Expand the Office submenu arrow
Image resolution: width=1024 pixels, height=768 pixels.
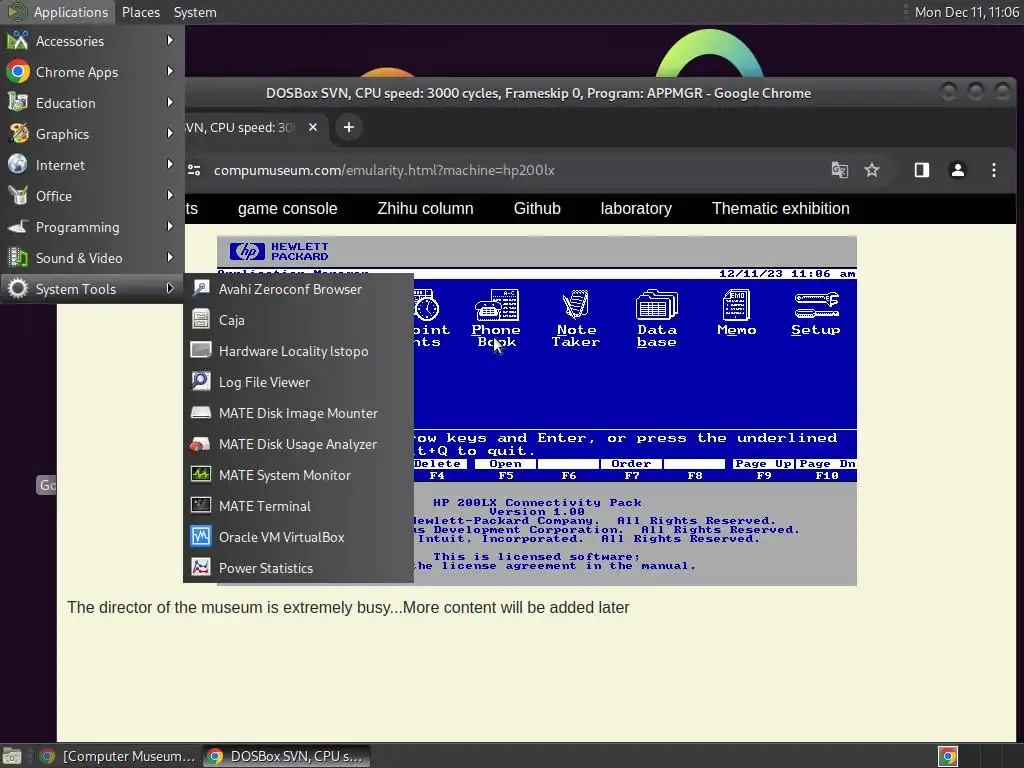coord(170,195)
